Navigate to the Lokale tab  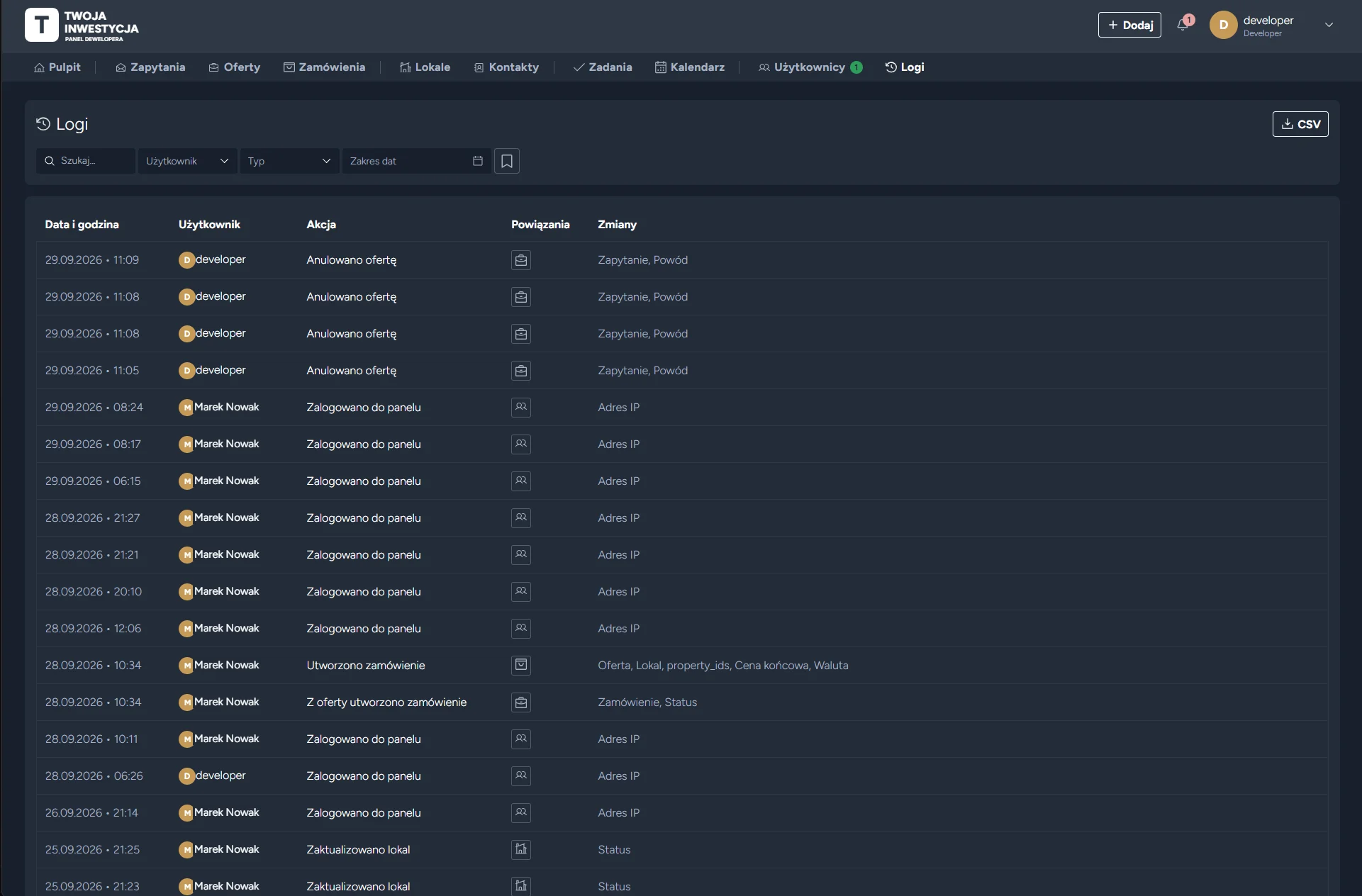[425, 67]
